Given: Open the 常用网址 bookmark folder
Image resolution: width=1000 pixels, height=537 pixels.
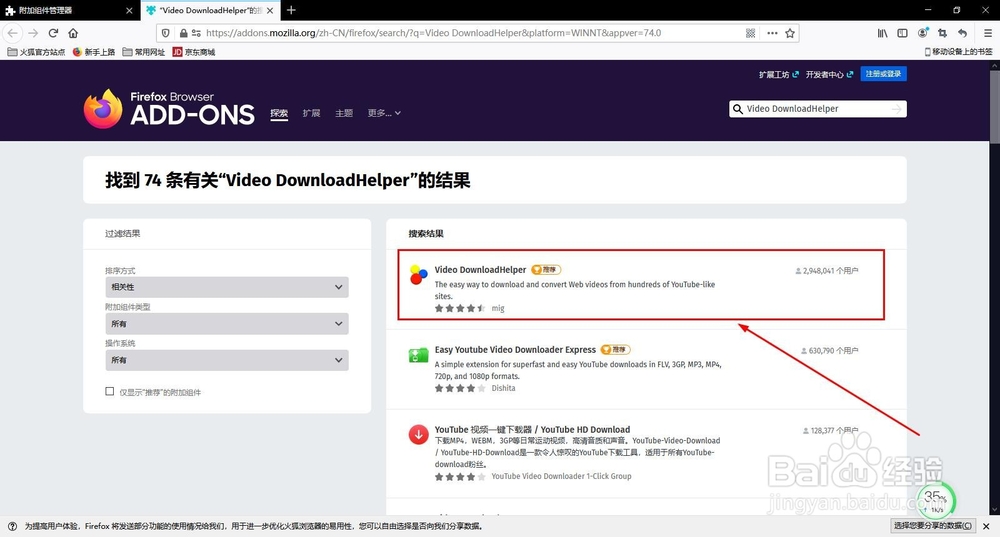Looking at the screenshot, I should [x=143, y=52].
